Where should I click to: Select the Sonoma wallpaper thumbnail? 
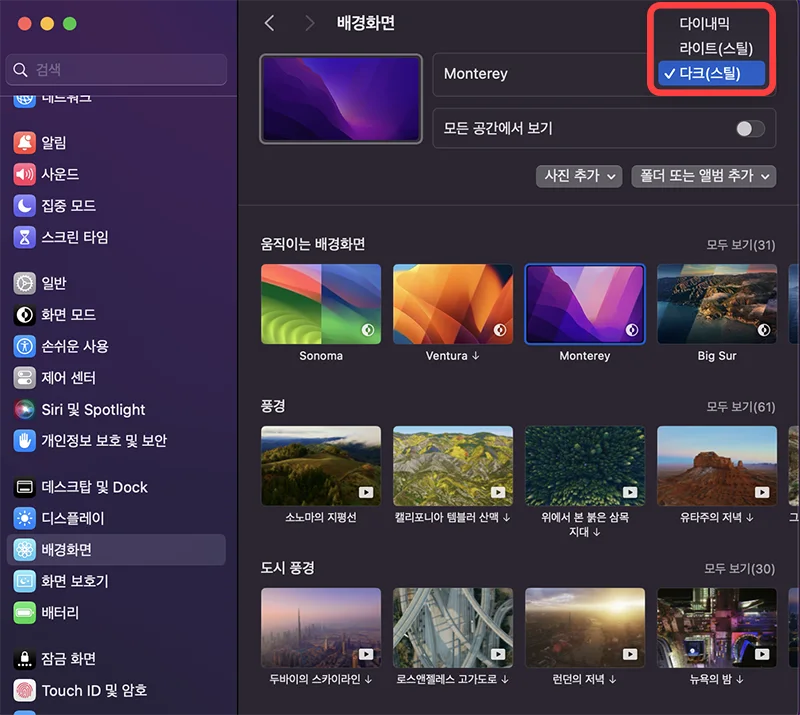tap(321, 303)
